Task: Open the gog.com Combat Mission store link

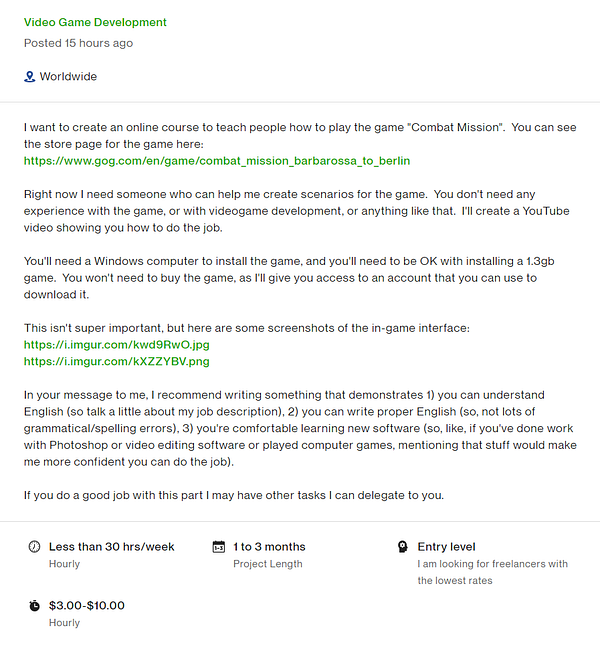Action: [x=217, y=160]
